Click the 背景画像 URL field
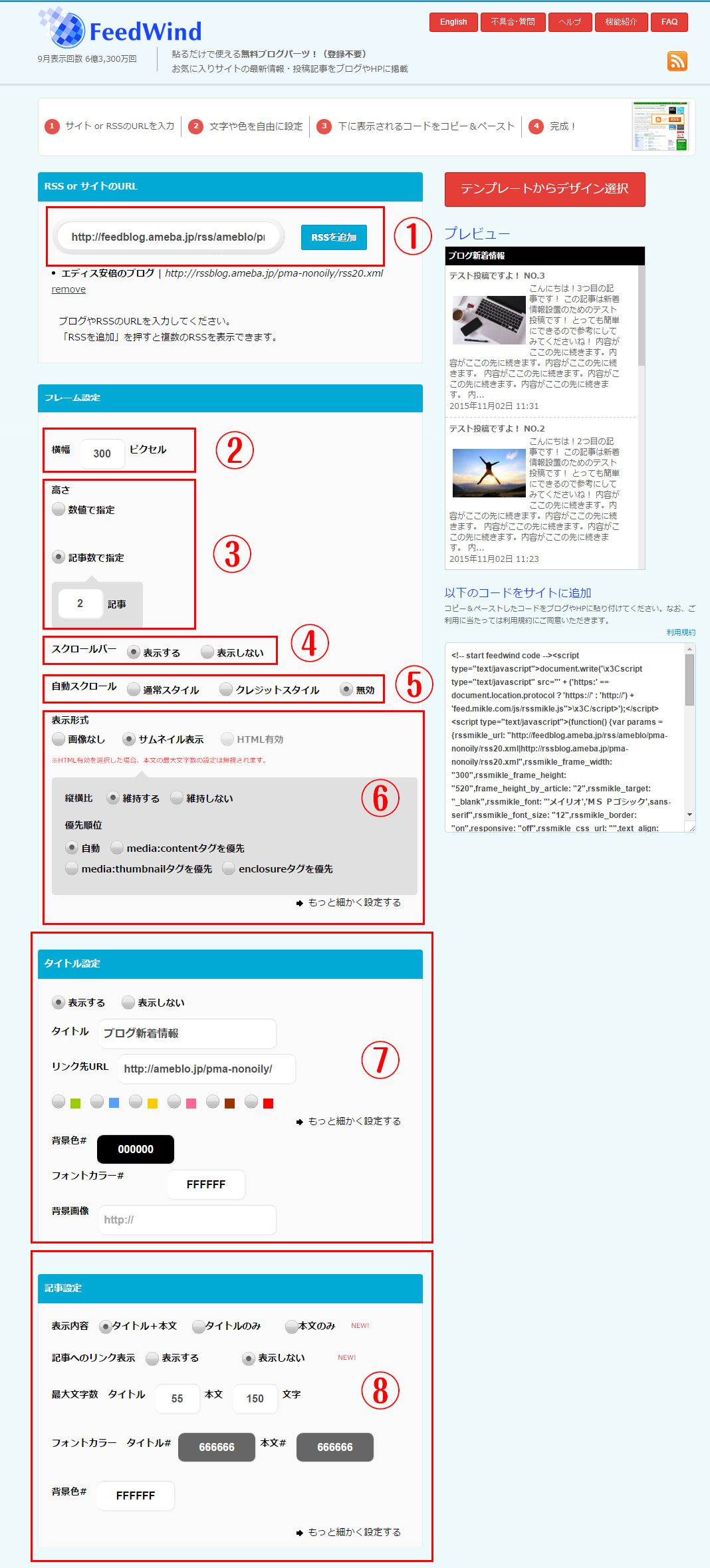The width and height of the screenshot is (710, 1568). [187, 1220]
